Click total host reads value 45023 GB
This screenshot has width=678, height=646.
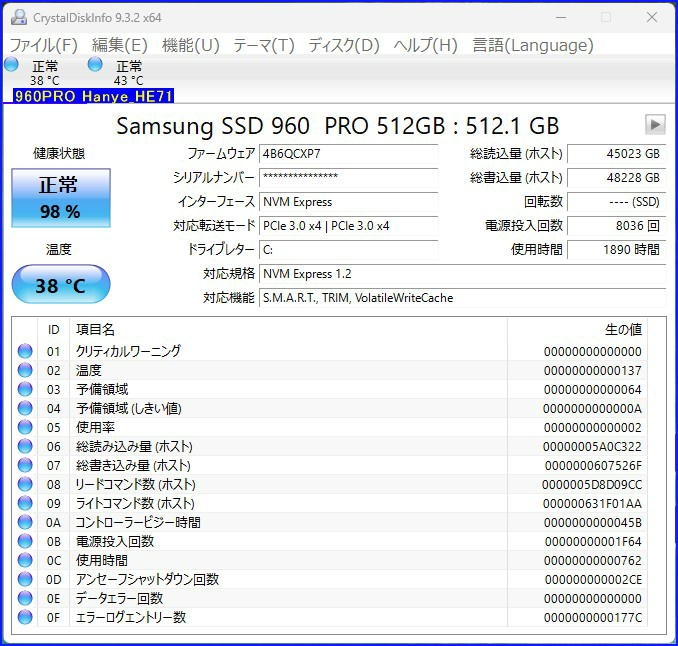(x=616, y=154)
